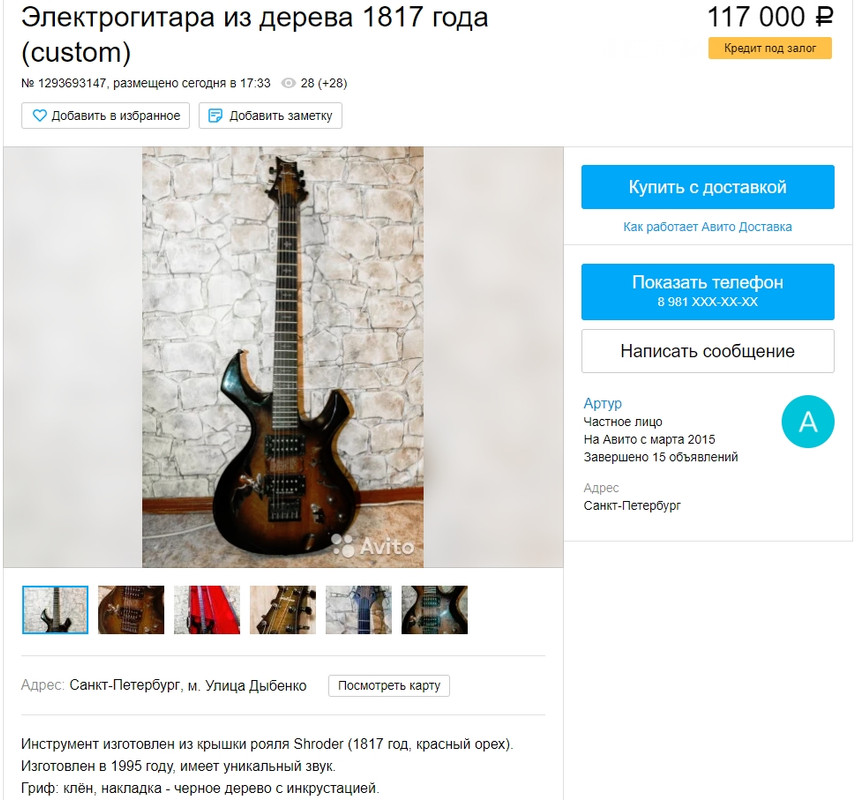The width and height of the screenshot is (856, 800).
Task: Select fifth thumbnail with blue neck
Action: coord(359,610)
